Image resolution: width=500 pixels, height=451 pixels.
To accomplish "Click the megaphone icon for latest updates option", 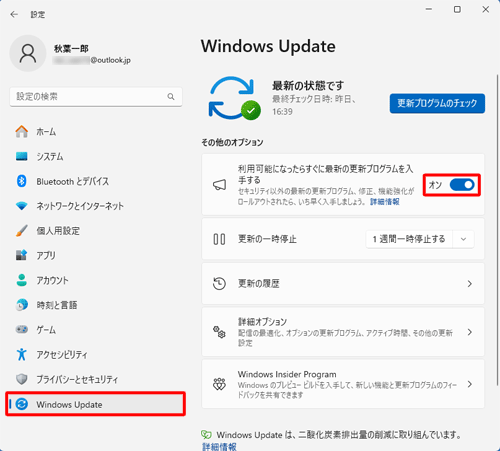I will pyautogui.click(x=219, y=185).
